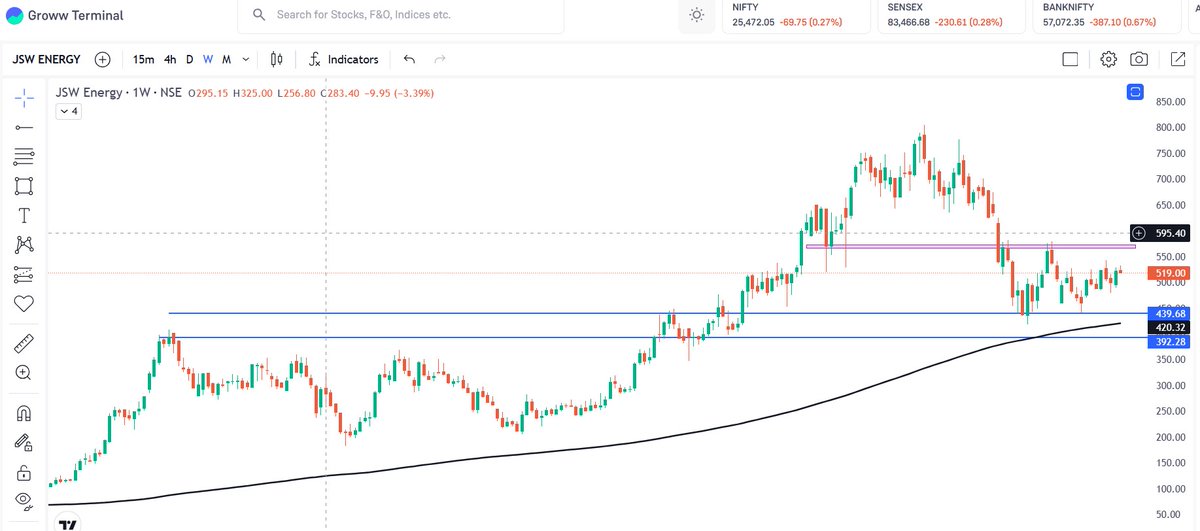Toggle hide all drawings eye icon
The height and width of the screenshot is (531, 1200).
click(x=24, y=500)
